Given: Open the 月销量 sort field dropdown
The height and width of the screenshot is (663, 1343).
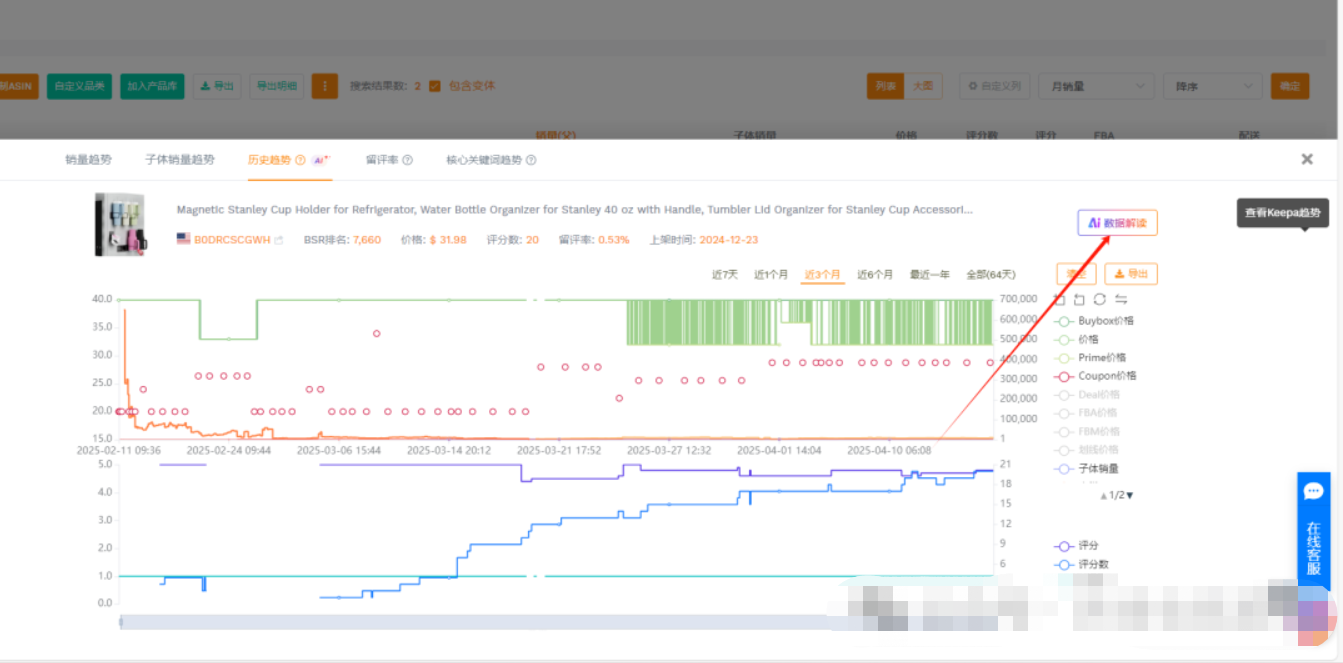Looking at the screenshot, I should click(1096, 86).
